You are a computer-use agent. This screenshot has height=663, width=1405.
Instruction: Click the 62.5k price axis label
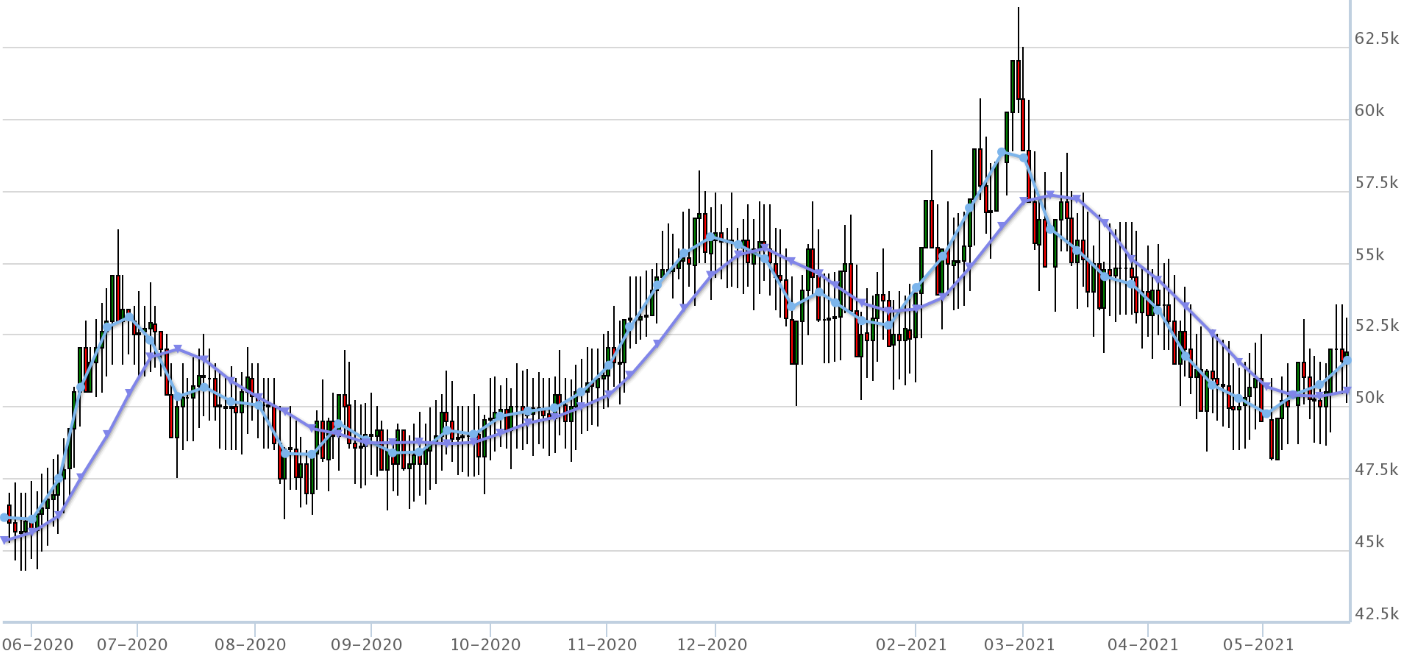click(x=1377, y=38)
